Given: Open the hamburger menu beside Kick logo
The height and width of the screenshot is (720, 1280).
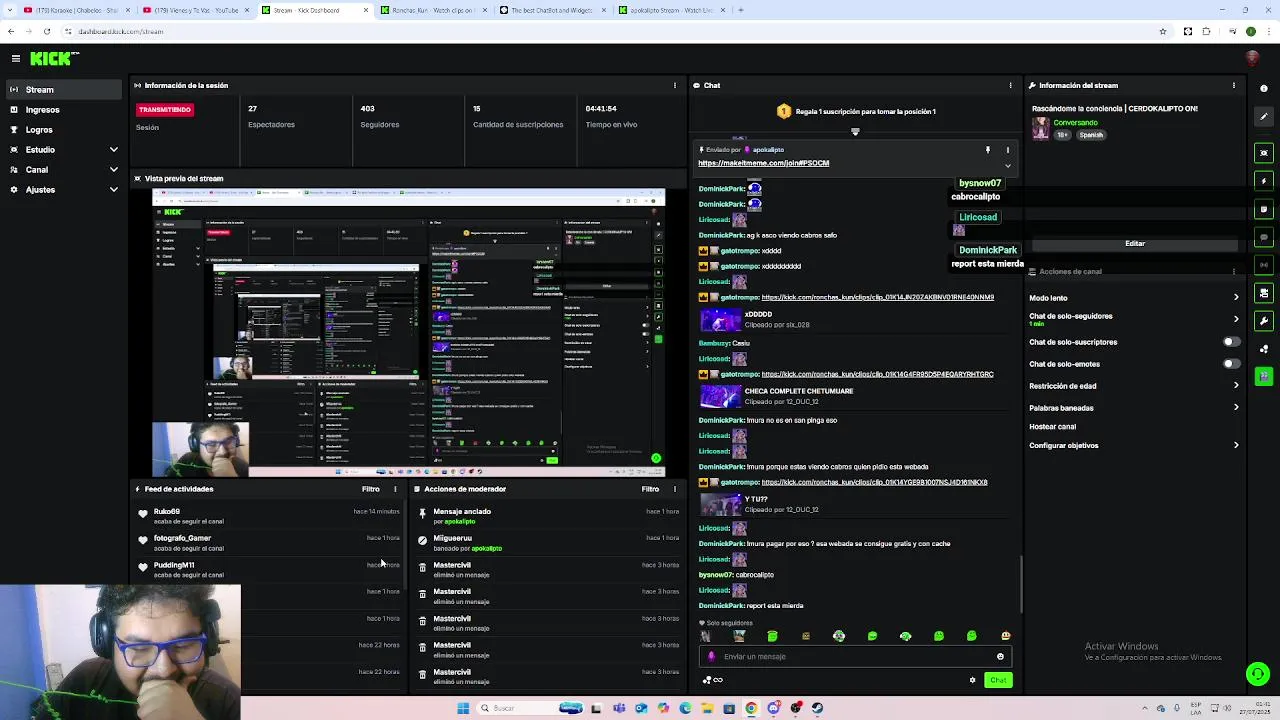Looking at the screenshot, I should click(16, 59).
